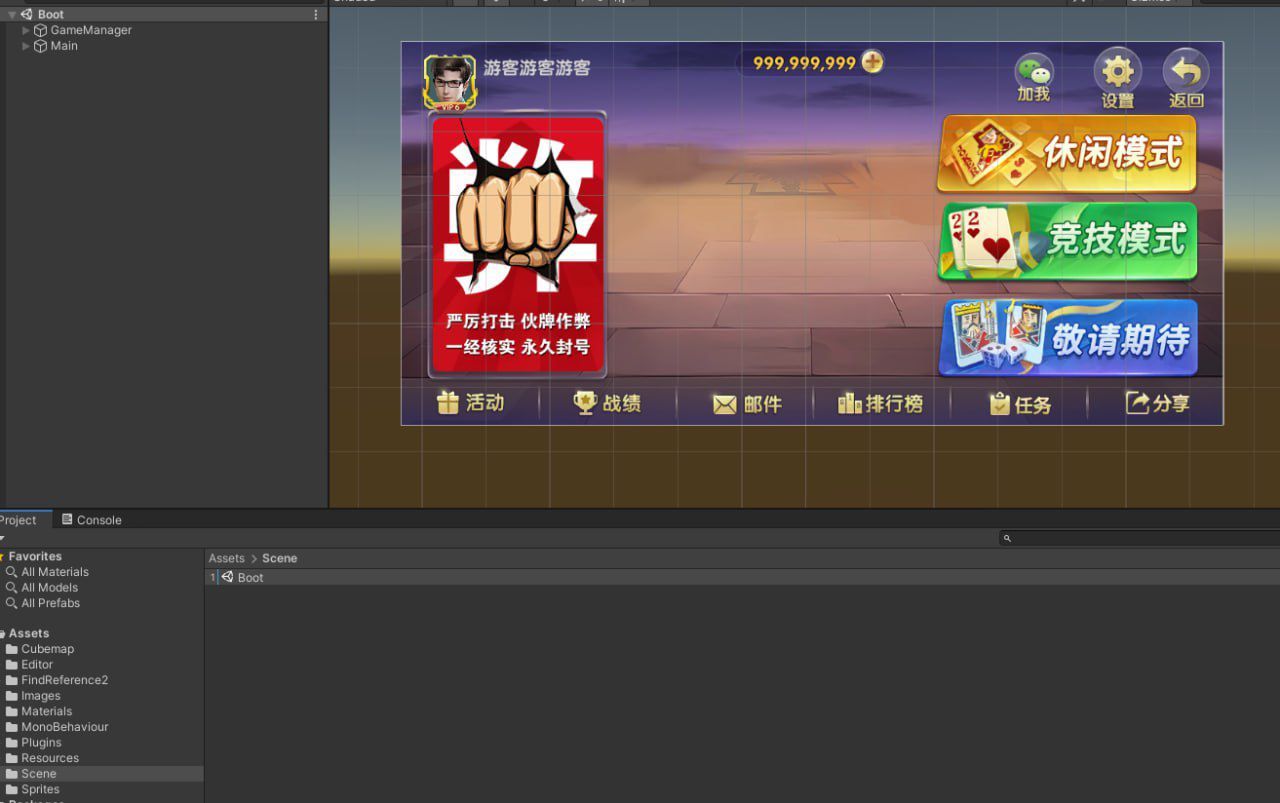
Task: Open the Hierarchy three-dot options menu
Action: (316, 15)
